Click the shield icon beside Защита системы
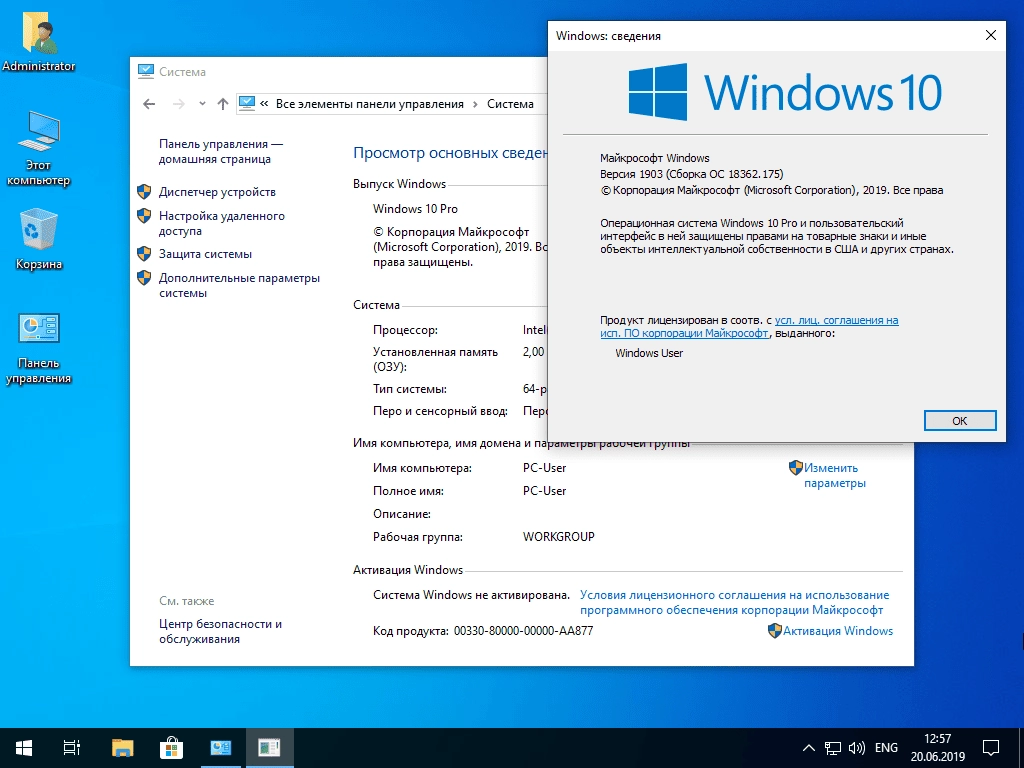 tap(144, 253)
